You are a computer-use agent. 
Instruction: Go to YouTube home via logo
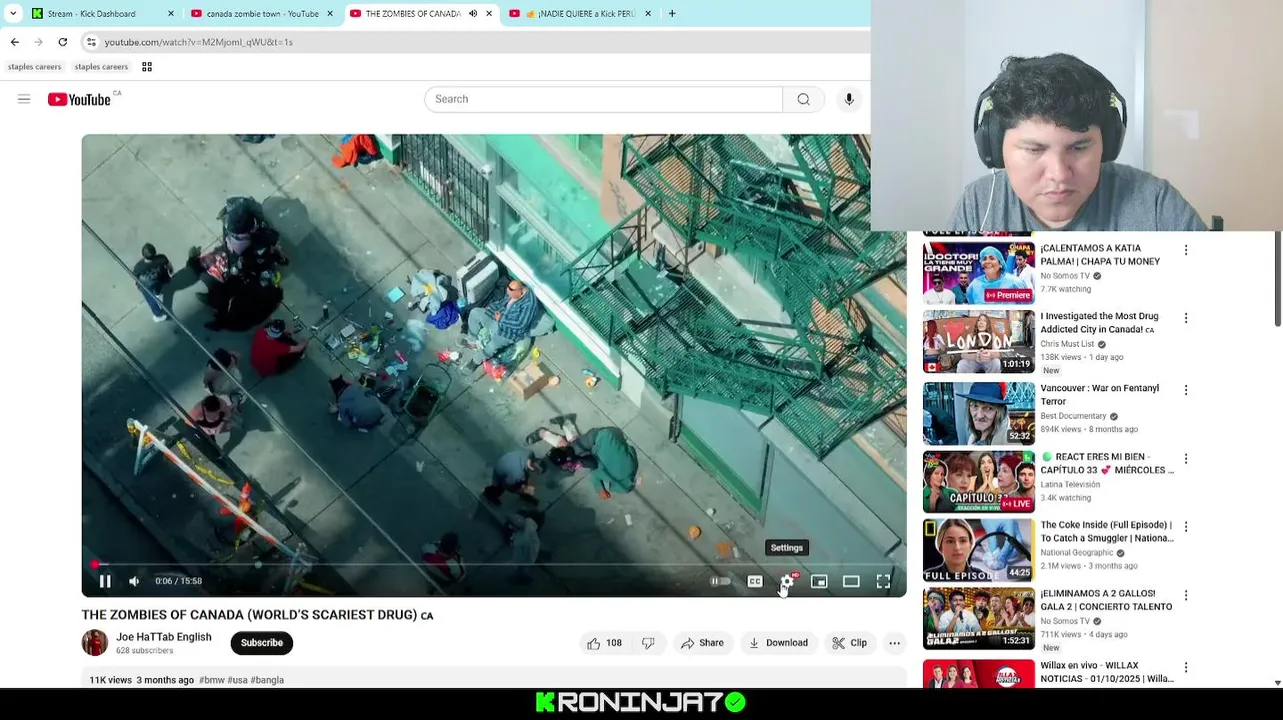pyautogui.click(x=80, y=99)
